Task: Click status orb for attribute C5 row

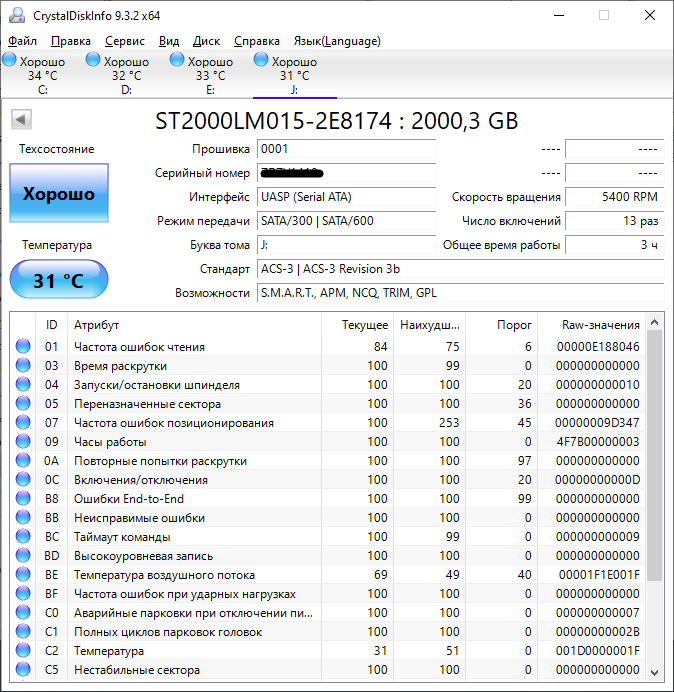Action: [23, 669]
